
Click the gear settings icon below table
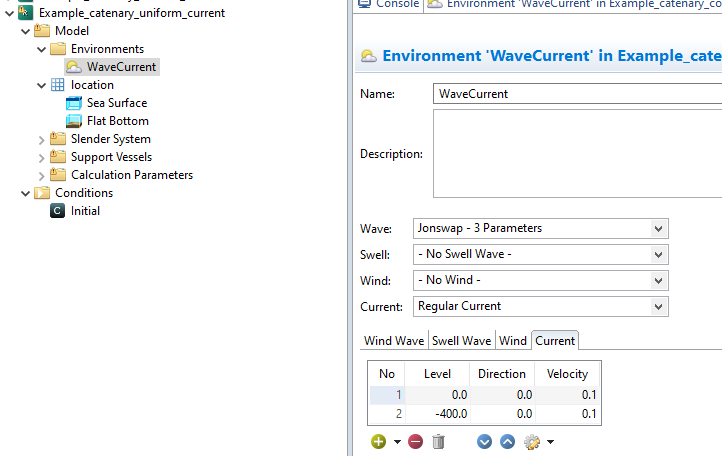(x=531, y=441)
